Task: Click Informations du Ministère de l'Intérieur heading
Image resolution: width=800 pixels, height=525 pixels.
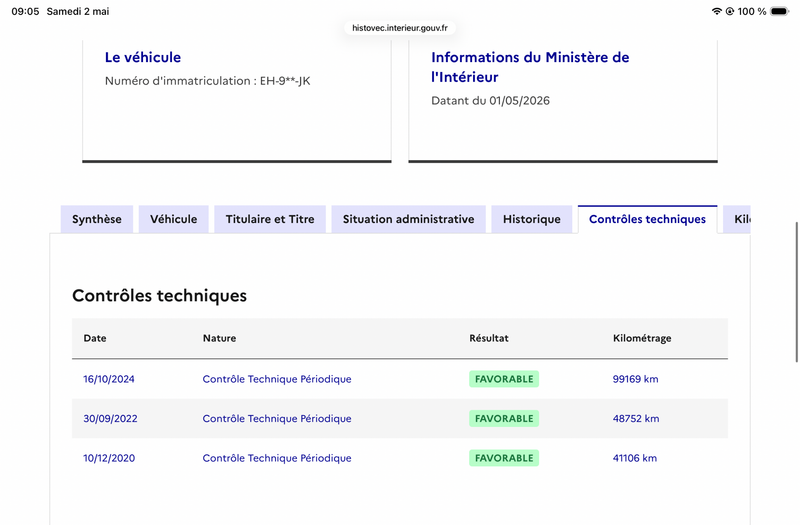Action: click(x=530, y=67)
